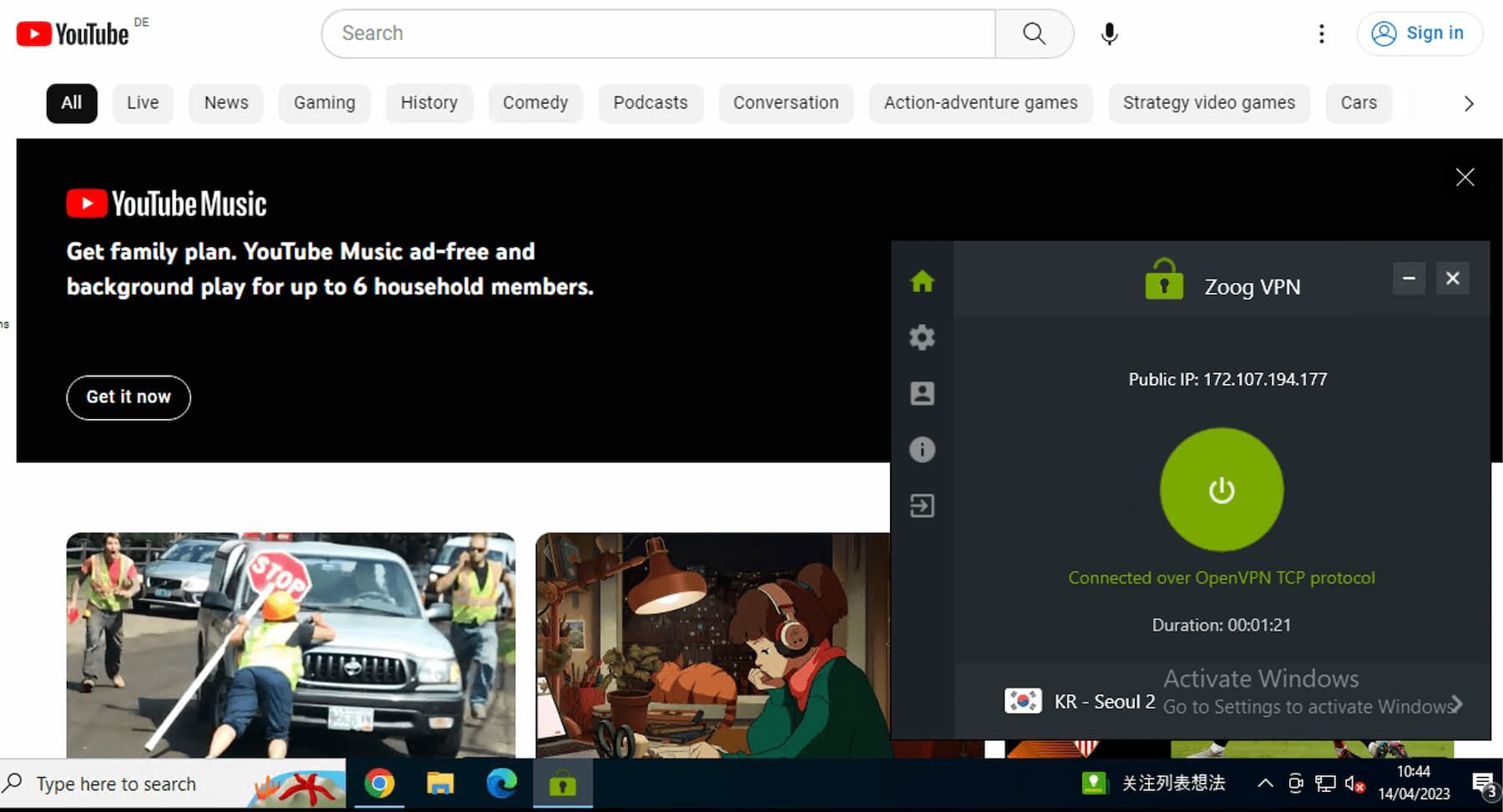Click the Zoog VPN logout icon
This screenshot has height=812, width=1503.
(922, 506)
